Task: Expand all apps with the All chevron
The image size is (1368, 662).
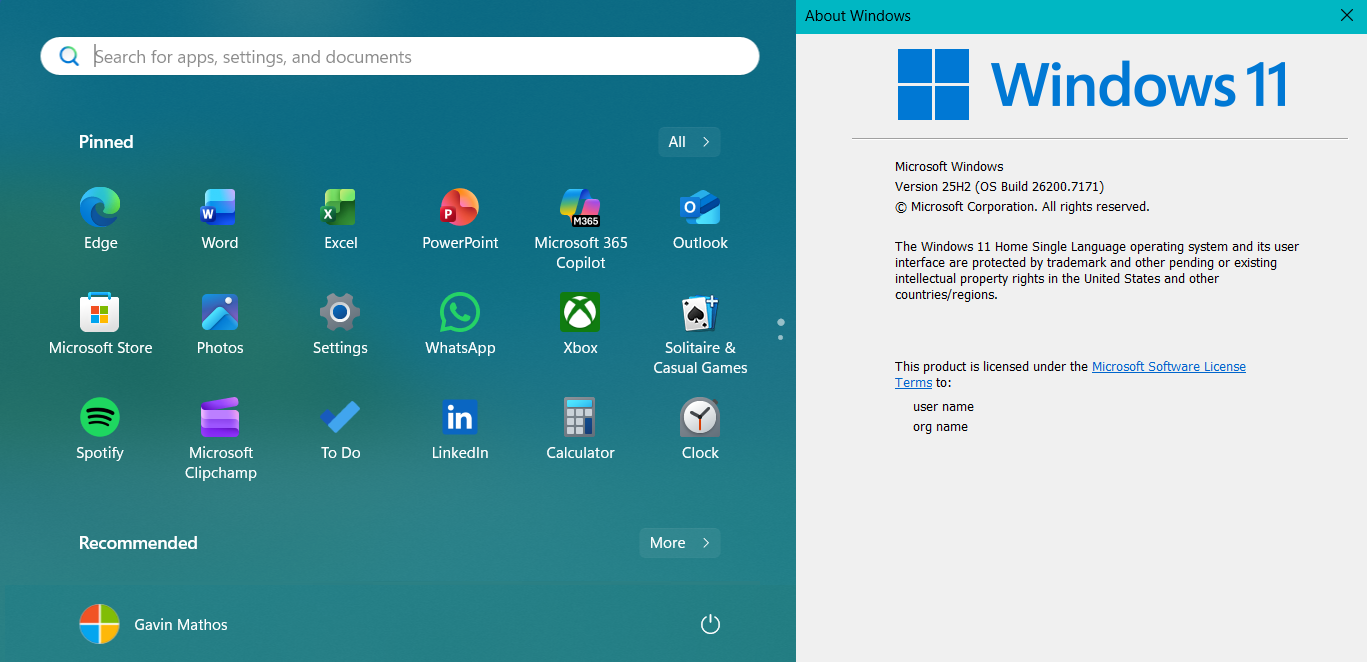Action: (689, 141)
